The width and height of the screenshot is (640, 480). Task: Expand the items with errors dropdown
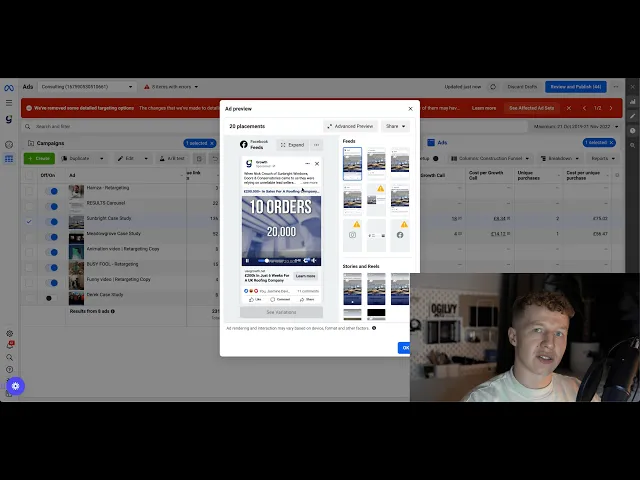(x=171, y=87)
